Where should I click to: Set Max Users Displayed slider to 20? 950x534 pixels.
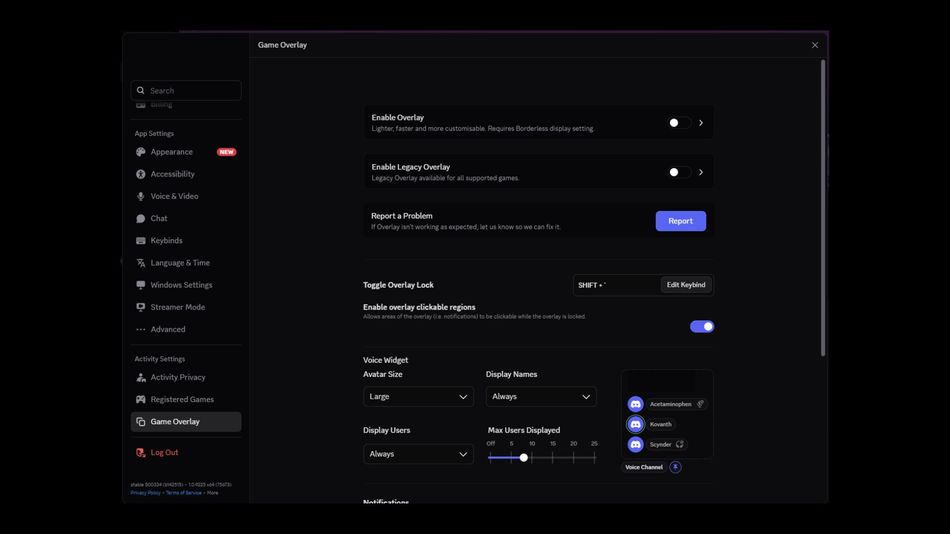pos(573,458)
